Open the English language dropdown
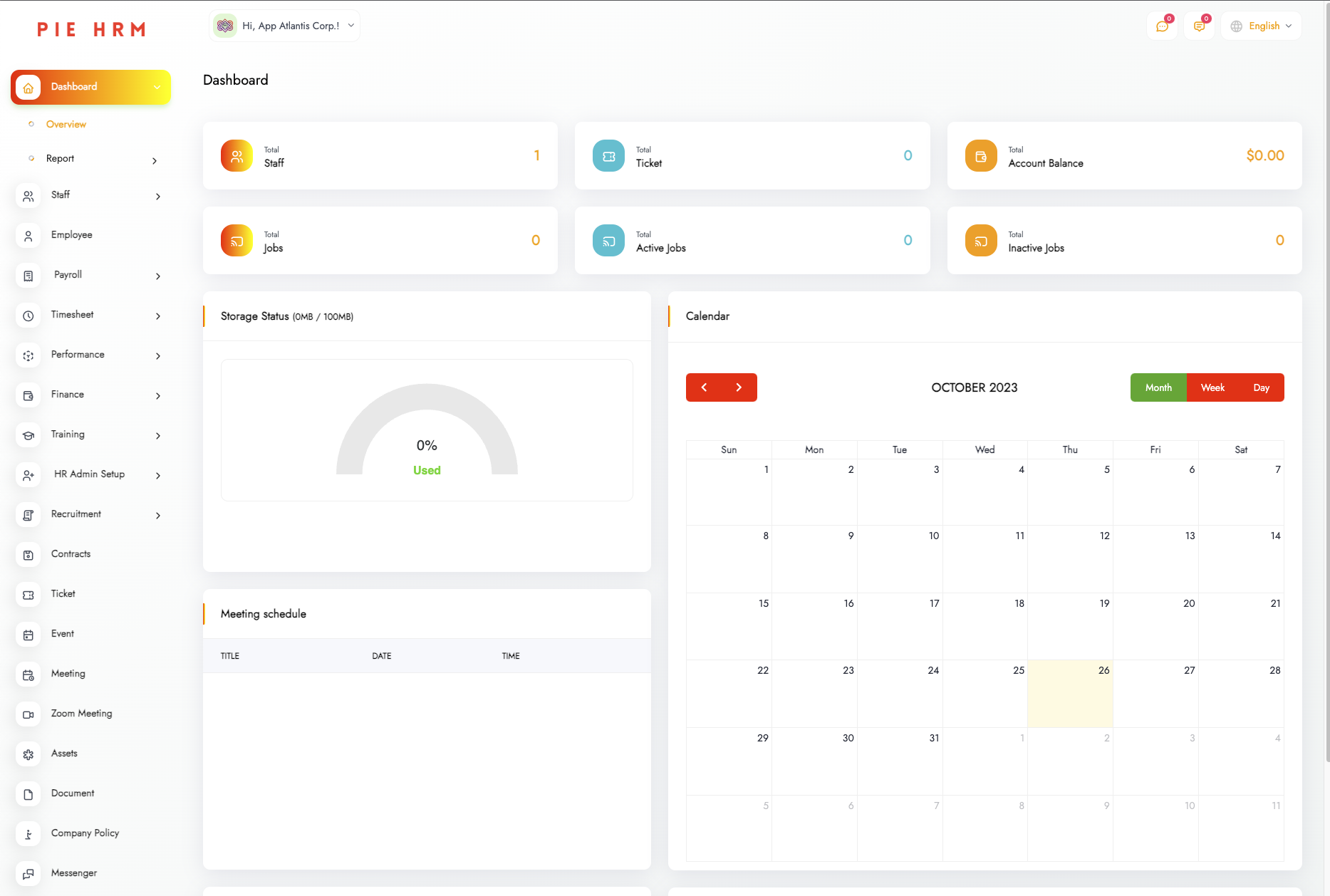Viewport: 1330px width, 896px height. (x=1262, y=26)
